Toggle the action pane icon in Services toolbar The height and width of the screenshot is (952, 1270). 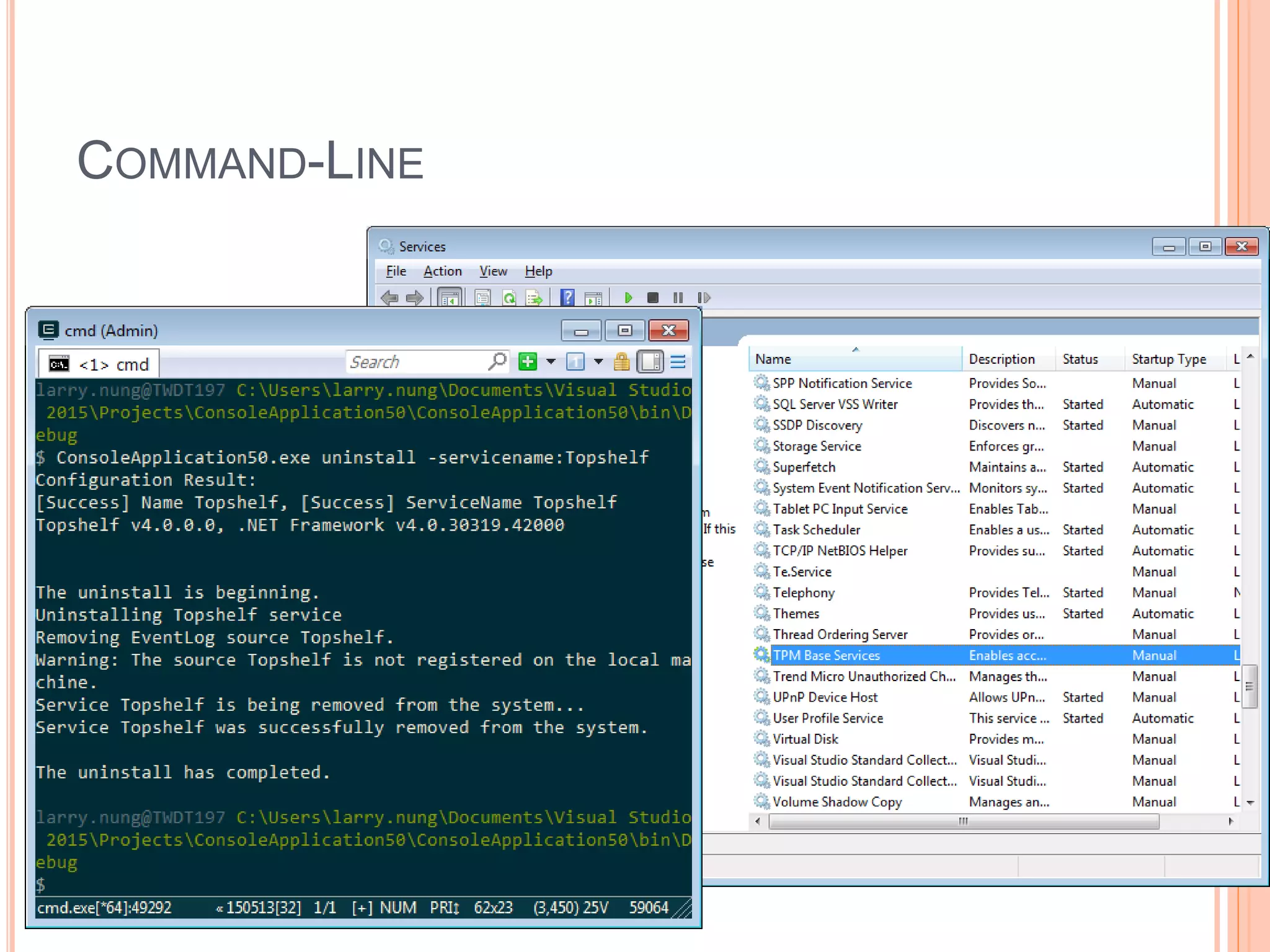point(593,299)
